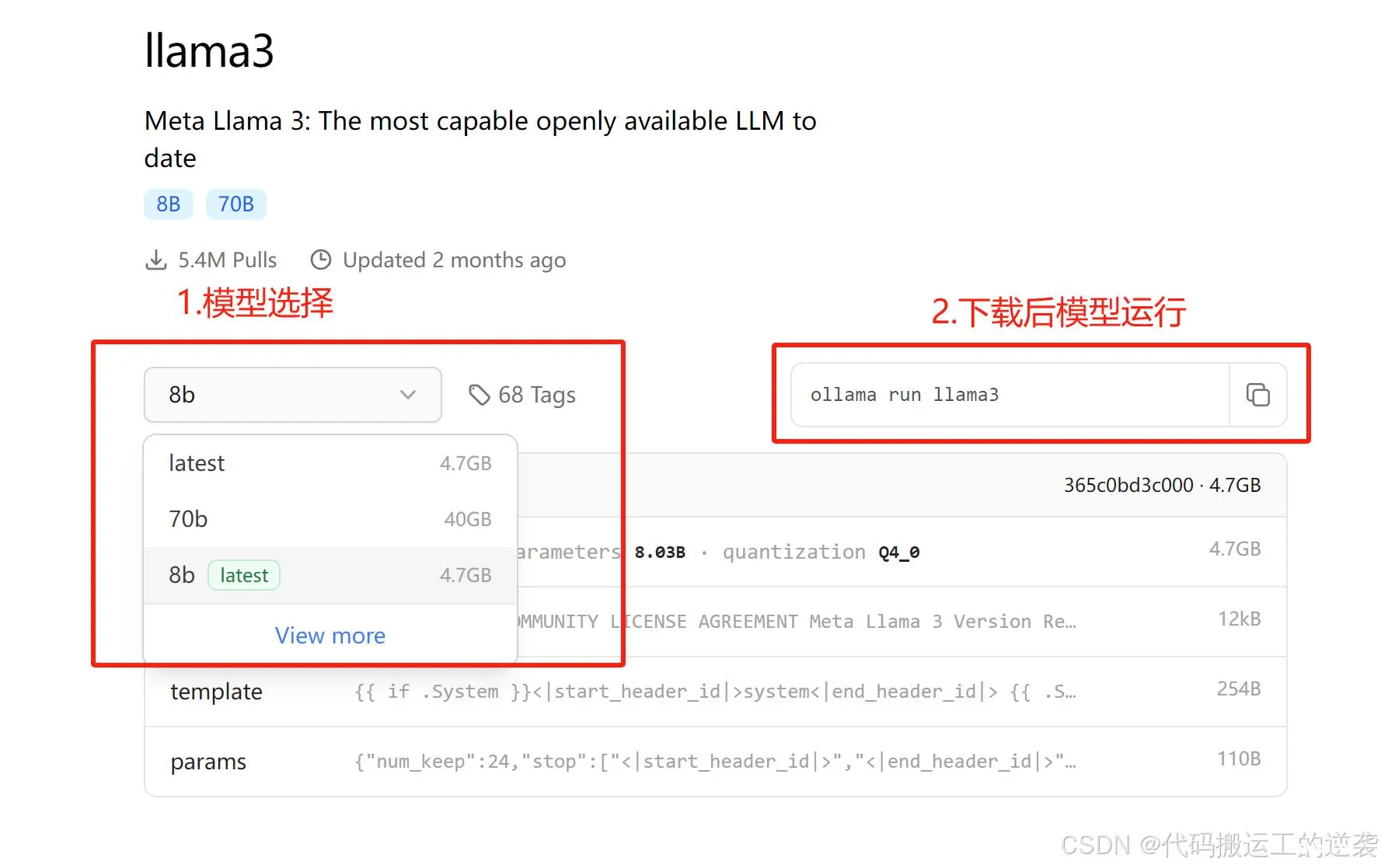Click the clock icon beside Updated 2 months ago
Viewport: 1381px width, 868px height.
click(321, 260)
